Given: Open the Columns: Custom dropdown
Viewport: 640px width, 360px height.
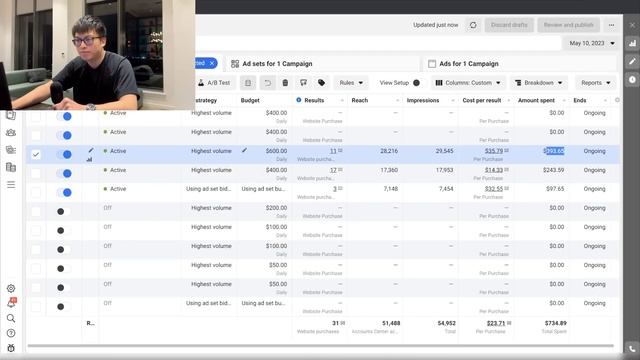Looking at the screenshot, I should pos(468,83).
